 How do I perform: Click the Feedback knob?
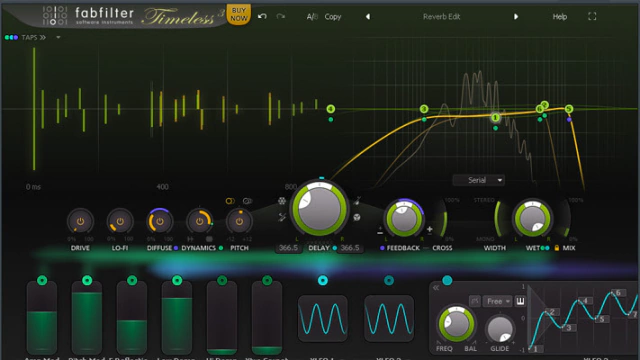[x=404, y=218]
